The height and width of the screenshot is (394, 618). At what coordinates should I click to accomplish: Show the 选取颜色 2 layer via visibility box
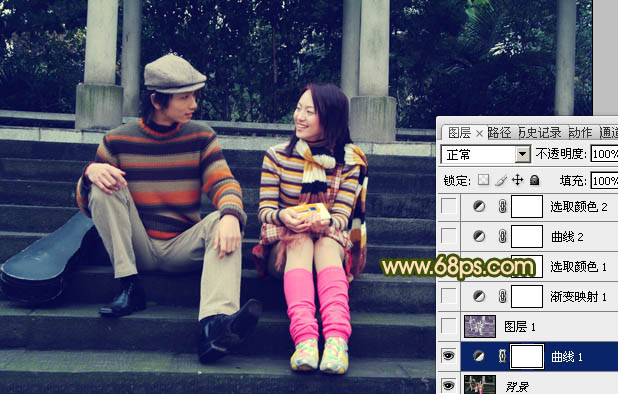pyautogui.click(x=449, y=206)
